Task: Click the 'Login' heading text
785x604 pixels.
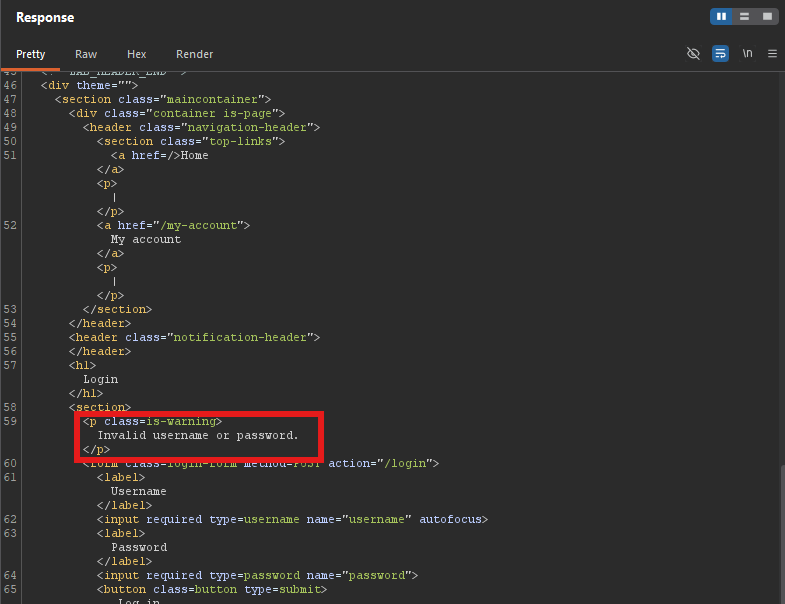Action: tap(101, 379)
